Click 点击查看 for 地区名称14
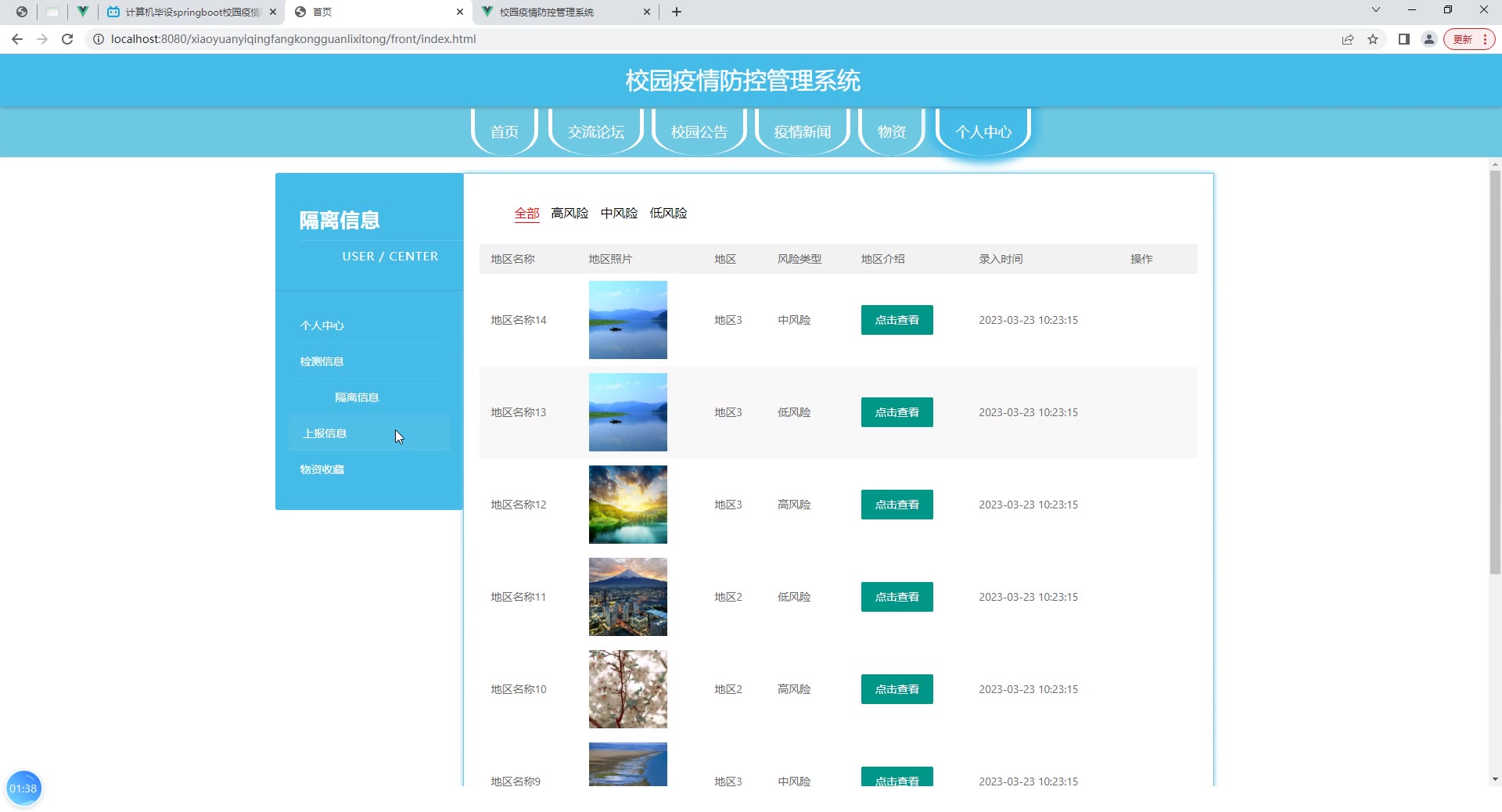The width and height of the screenshot is (1502, 812). pyautogui.click(x=897, y=320)
